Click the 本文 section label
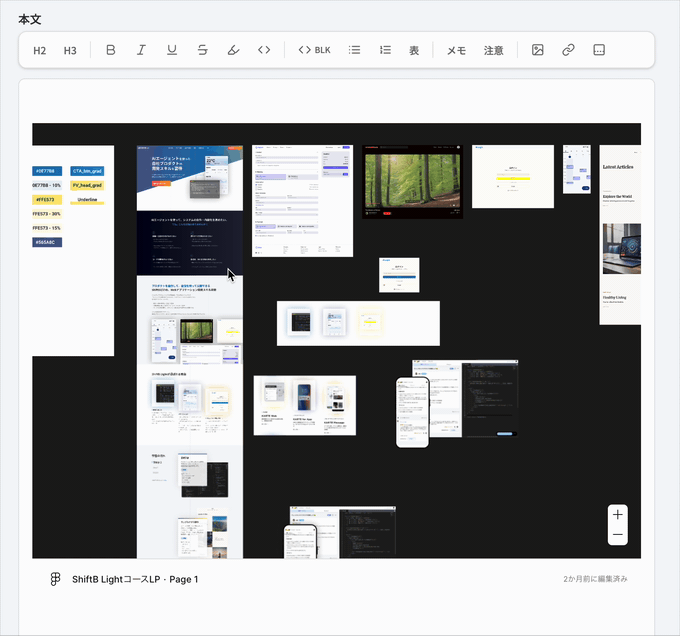Image resolution: width=680 pixels, height=636 pixels. click(29, 20)
